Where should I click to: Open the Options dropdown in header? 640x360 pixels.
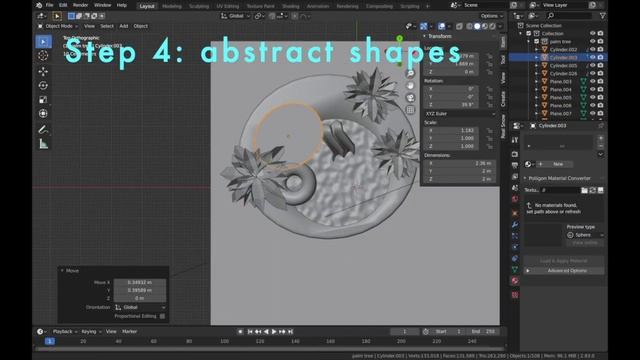tap(491, 16)
